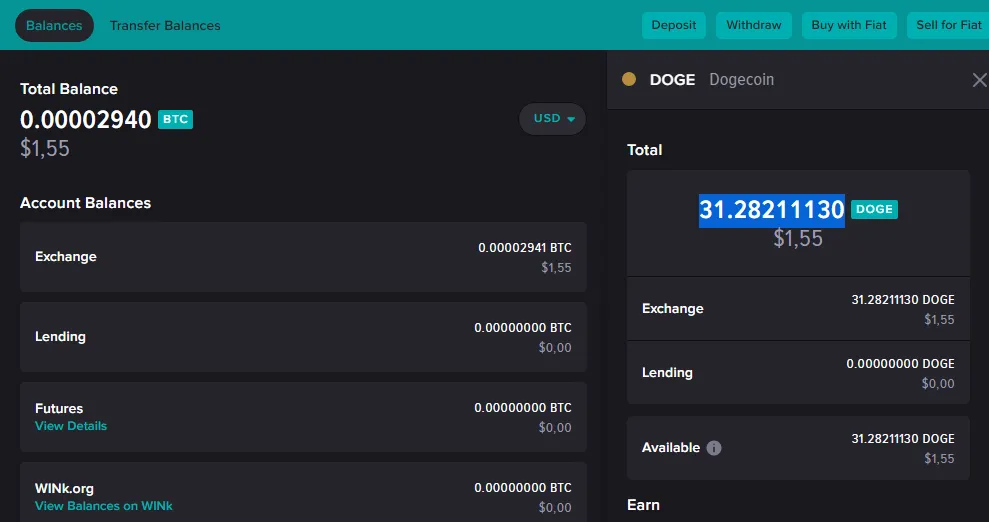
Task: Switch to Transfer Balances tab
Action: pyautogui.click(x=165, y=25)
